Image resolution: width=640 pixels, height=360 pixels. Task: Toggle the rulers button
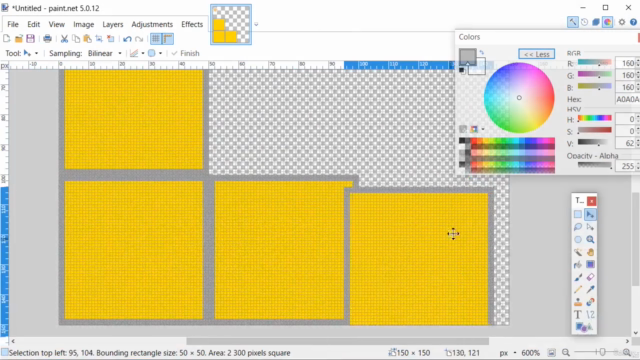coord(168,39)
